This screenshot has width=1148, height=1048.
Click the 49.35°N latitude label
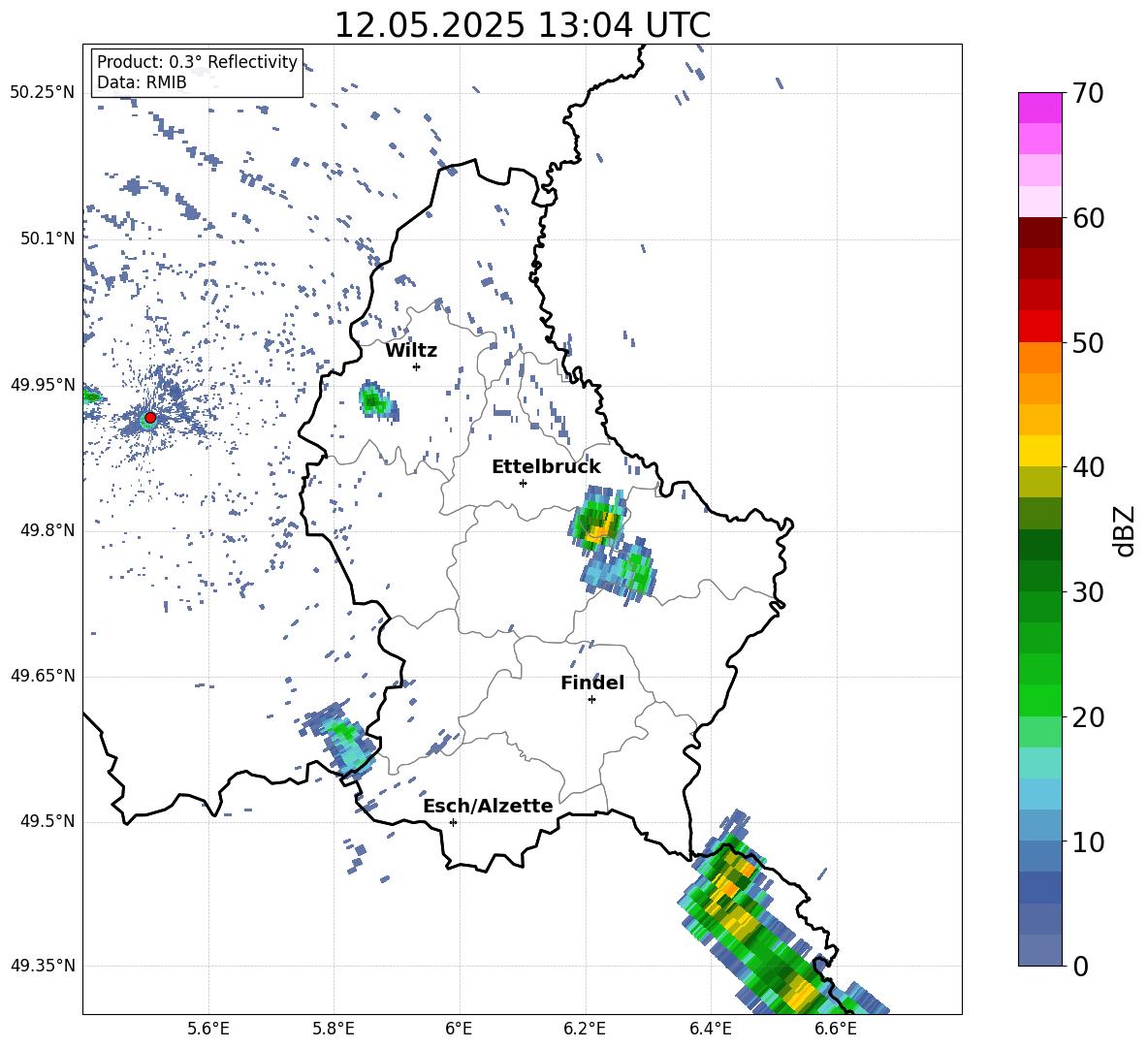click(43, 966)
